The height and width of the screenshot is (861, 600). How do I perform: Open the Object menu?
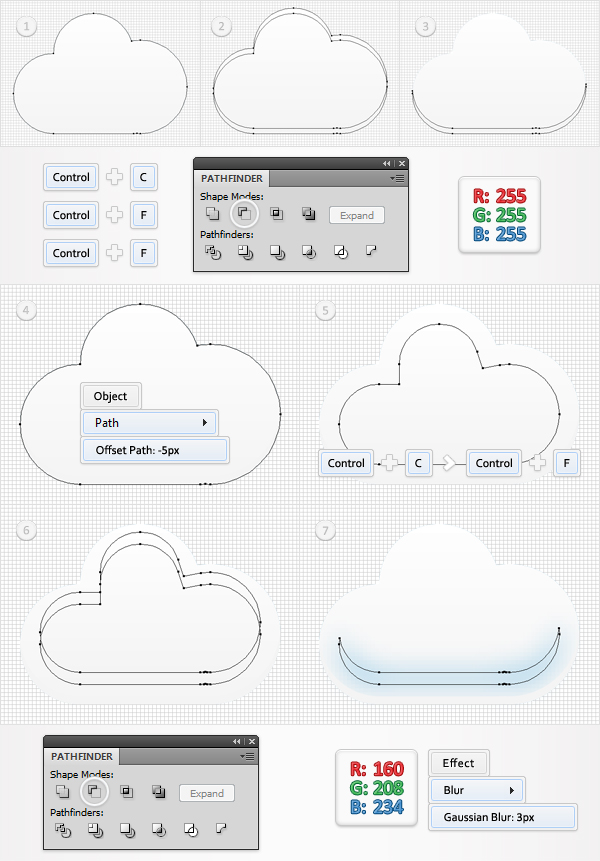111,396
